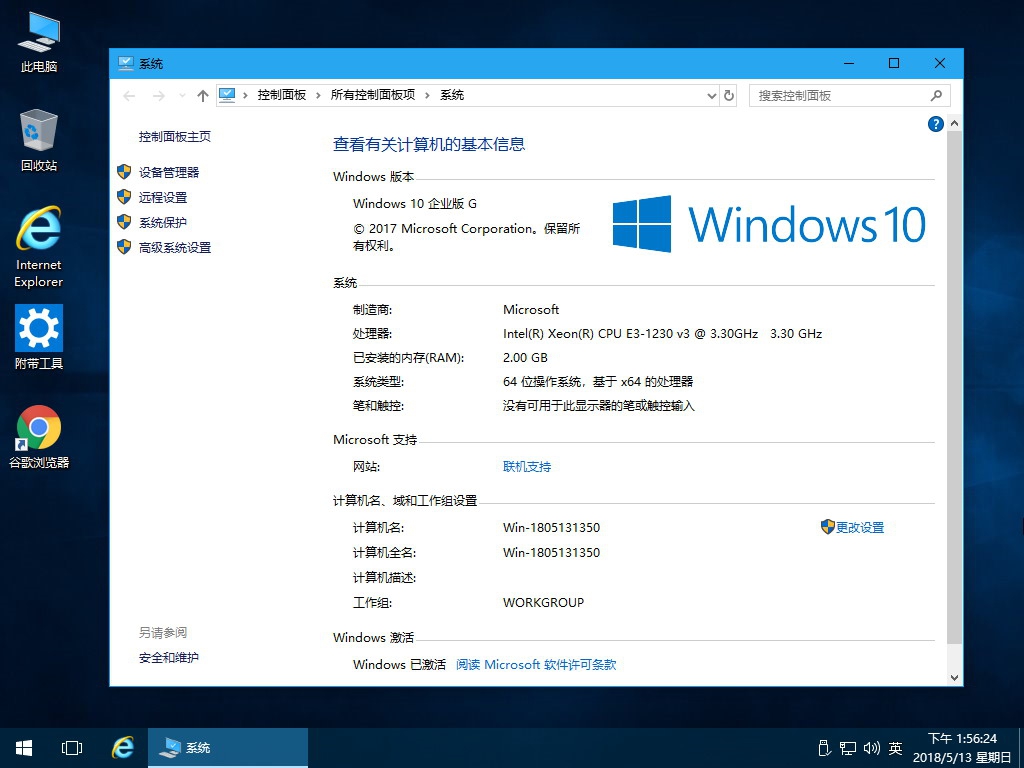Click the network tray icon
The height and width of the screenshot is (768, 1024).
pyautogui.click(x=848, y=748)
